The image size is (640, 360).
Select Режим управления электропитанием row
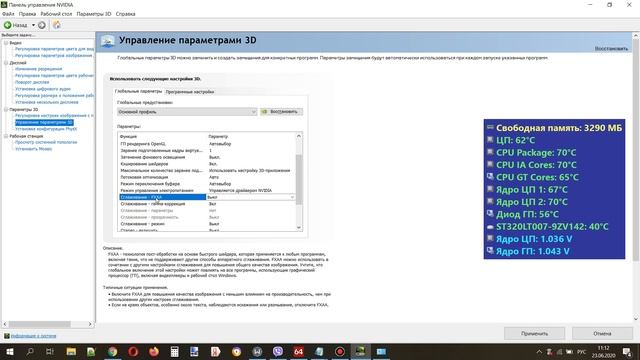[x=207, y=191]
